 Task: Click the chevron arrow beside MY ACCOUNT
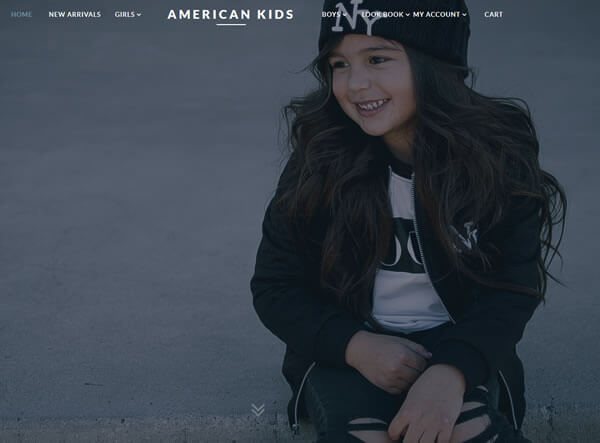(464, 15)
